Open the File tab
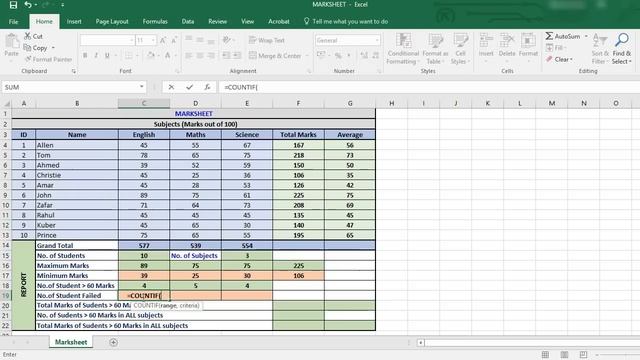This screenshot has width=640, height=360. (x=13, y=21)
